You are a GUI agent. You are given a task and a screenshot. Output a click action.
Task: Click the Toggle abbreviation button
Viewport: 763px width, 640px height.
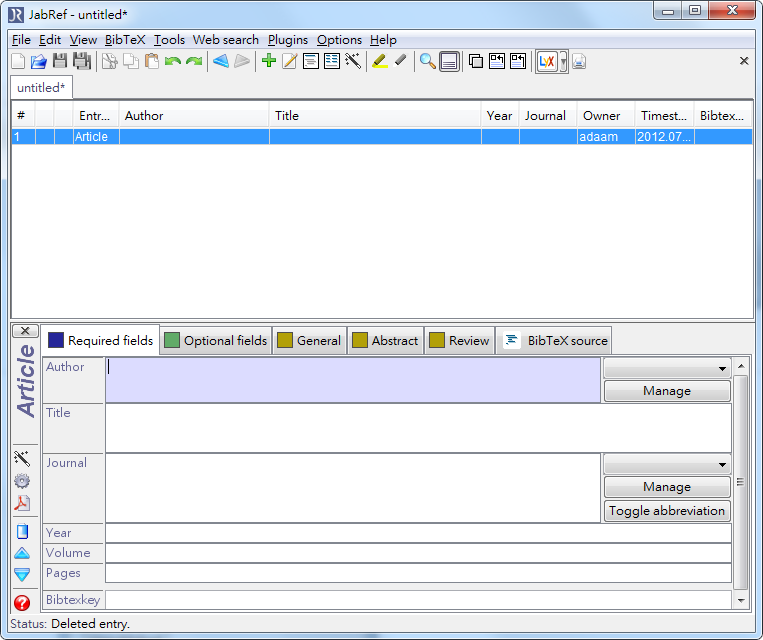point(667,511)
